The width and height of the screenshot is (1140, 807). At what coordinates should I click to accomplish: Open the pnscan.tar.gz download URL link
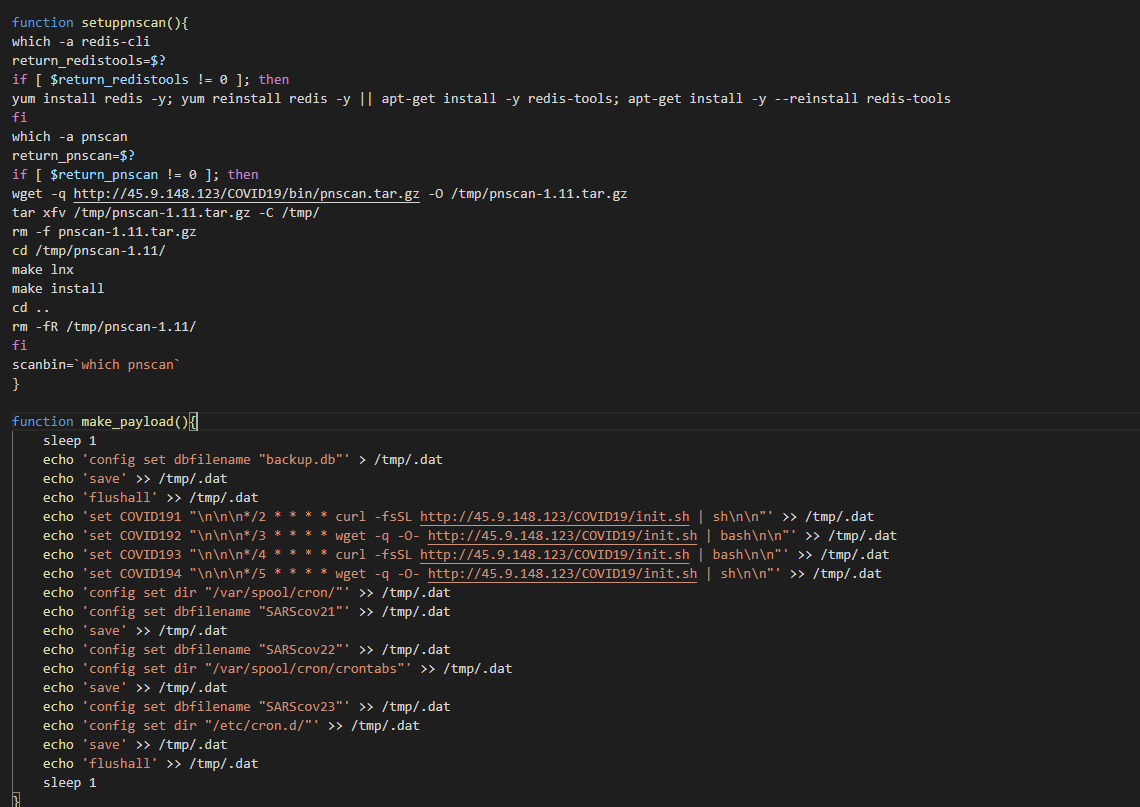[x=246, y=193]
